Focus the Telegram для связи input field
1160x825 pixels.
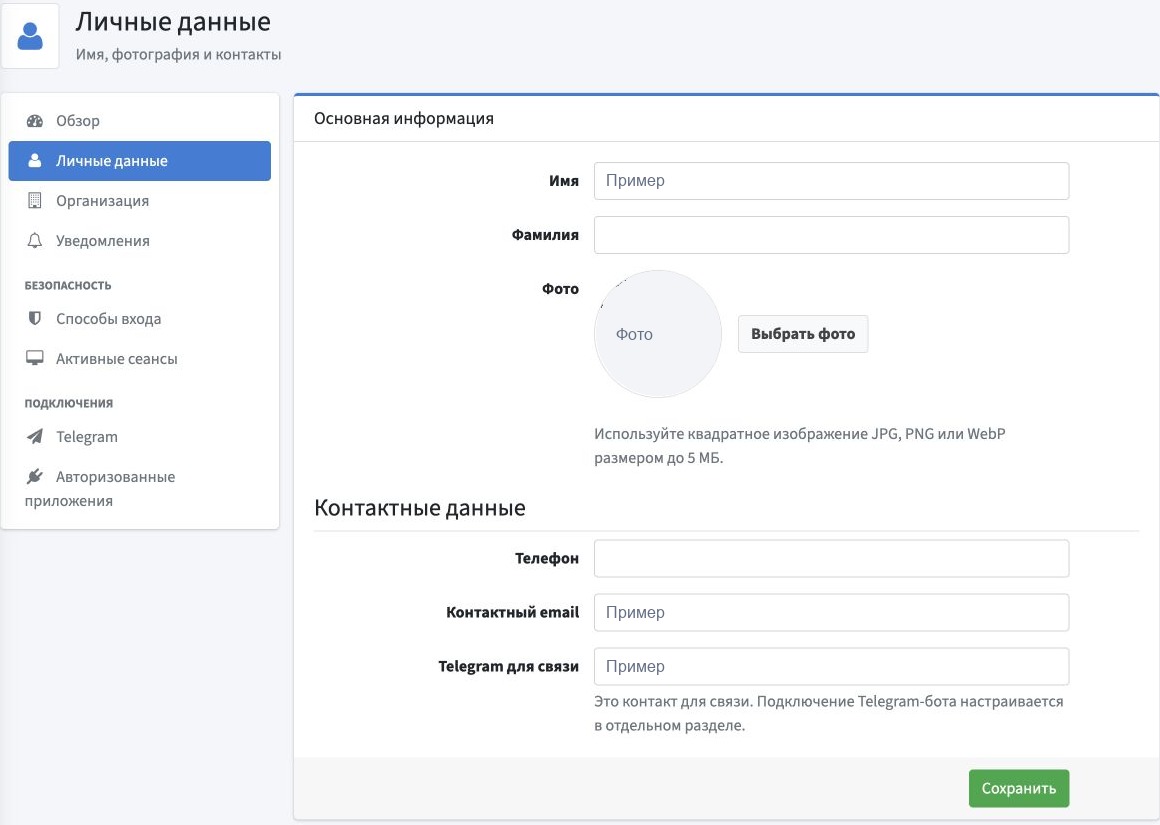832,667
